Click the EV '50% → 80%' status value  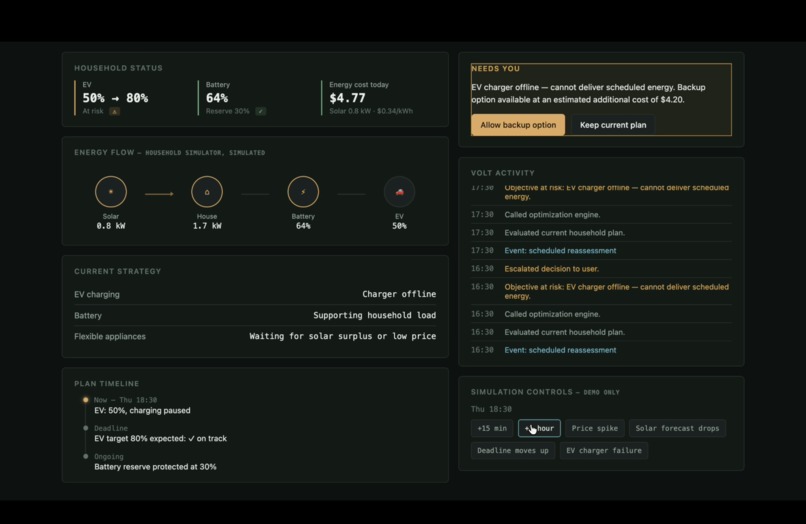pyautogui.click(x=115, y=98)
